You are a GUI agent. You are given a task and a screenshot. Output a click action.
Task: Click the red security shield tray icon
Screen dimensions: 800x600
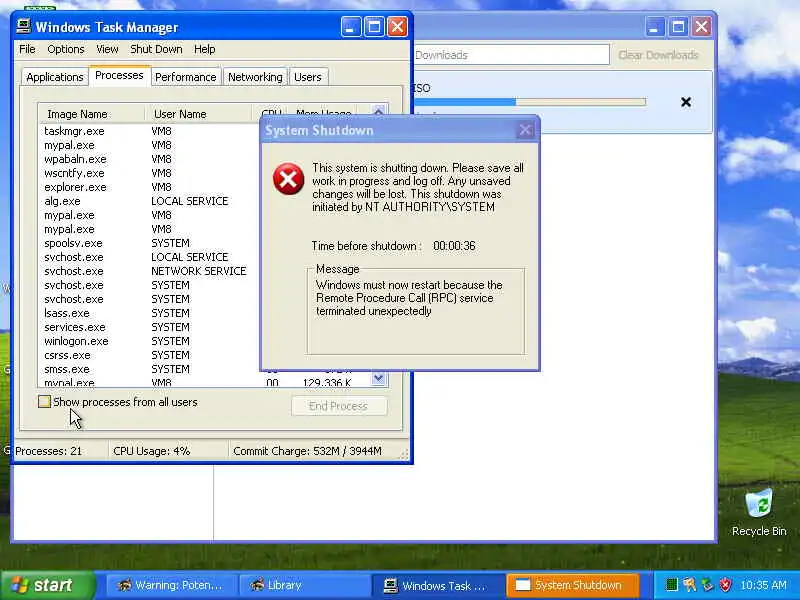click(725, 585)
